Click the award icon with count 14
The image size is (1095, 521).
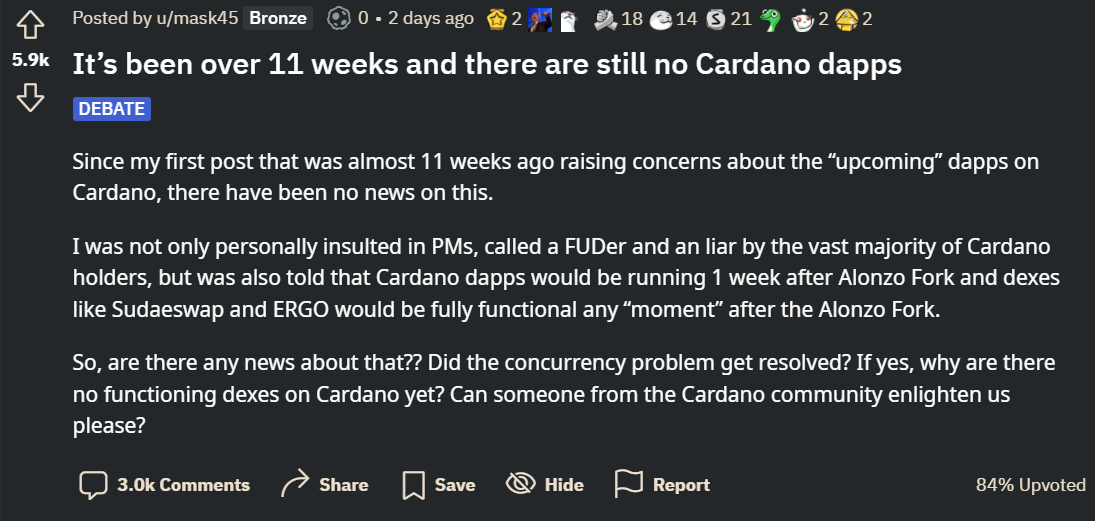660,18
